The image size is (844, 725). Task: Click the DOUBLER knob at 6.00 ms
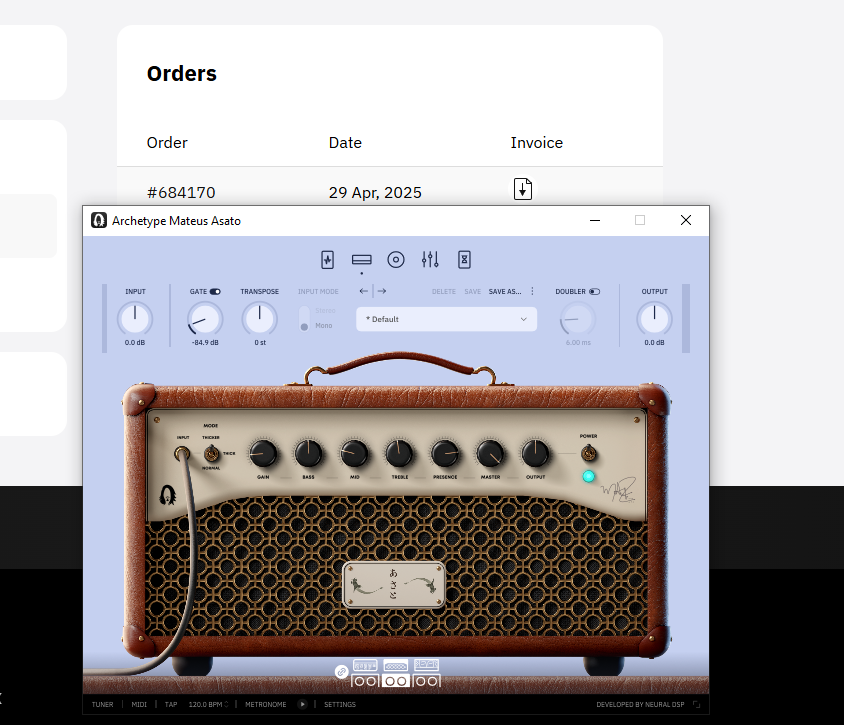[x=578, y=319]
